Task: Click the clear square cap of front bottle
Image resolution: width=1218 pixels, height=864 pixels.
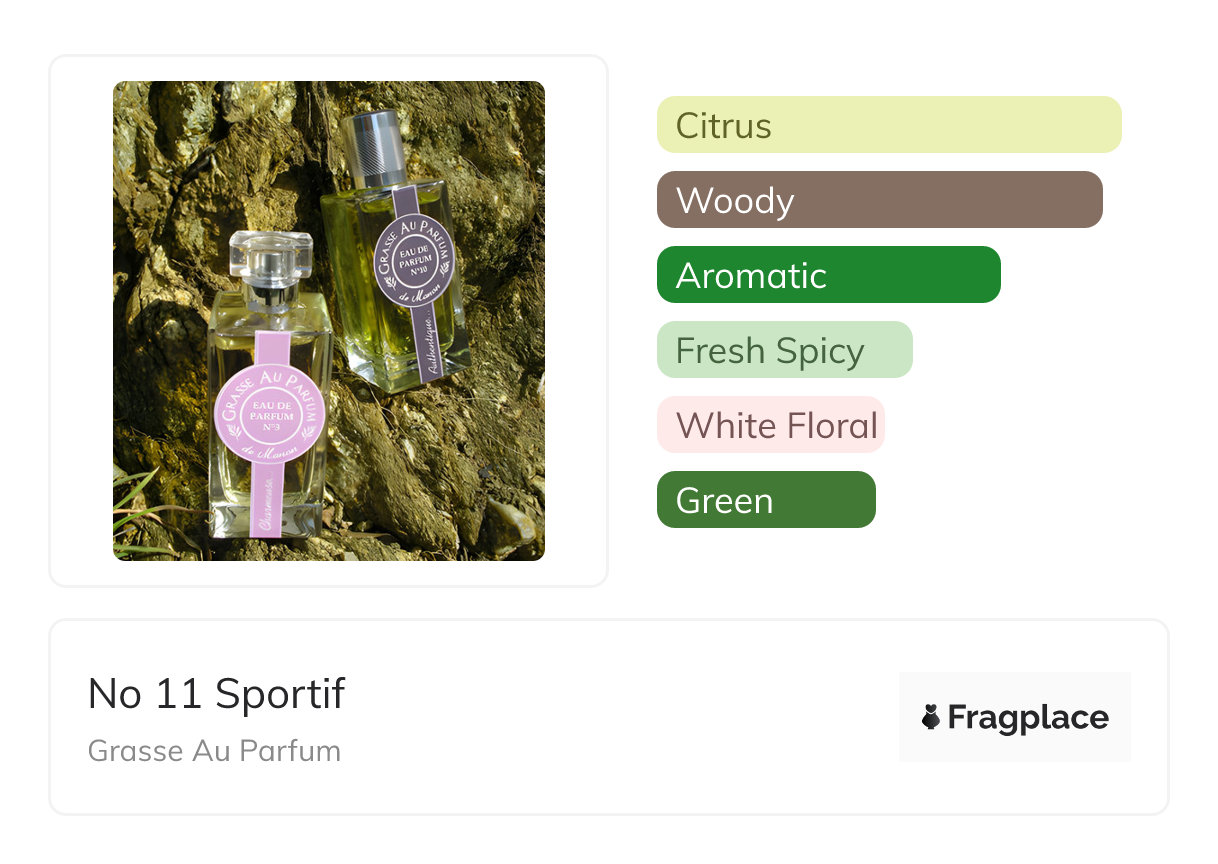Action: tap(268, 255)
